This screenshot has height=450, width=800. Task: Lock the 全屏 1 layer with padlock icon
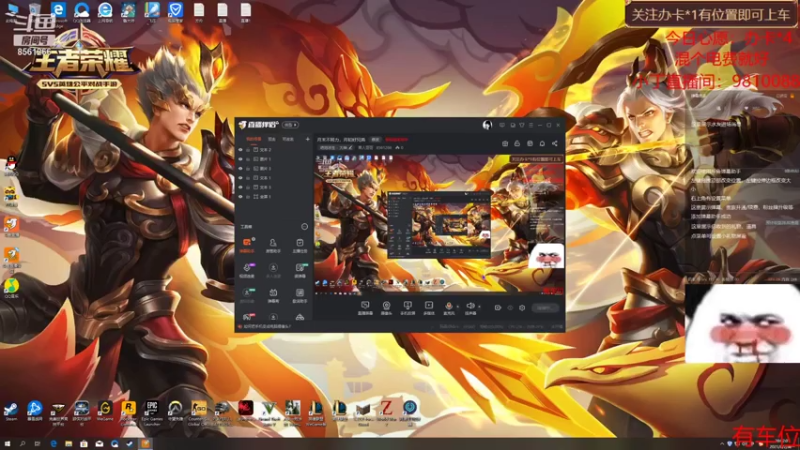coord(248,196)
